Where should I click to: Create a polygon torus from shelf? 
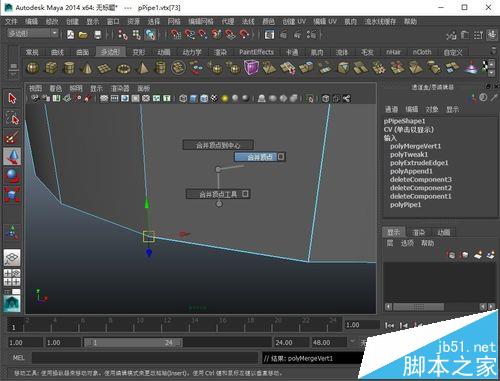click(x=123, y=68)
